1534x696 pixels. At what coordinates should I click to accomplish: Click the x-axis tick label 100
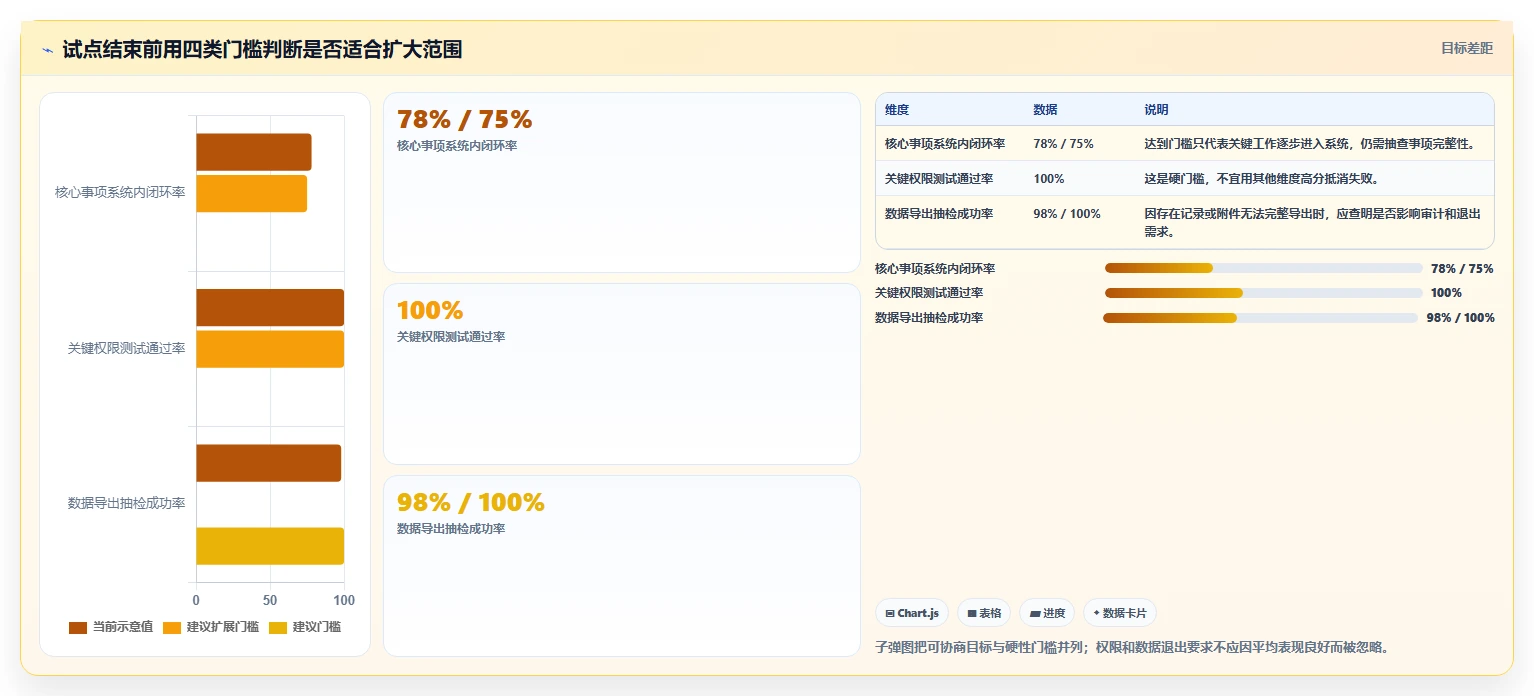[344, 601]
